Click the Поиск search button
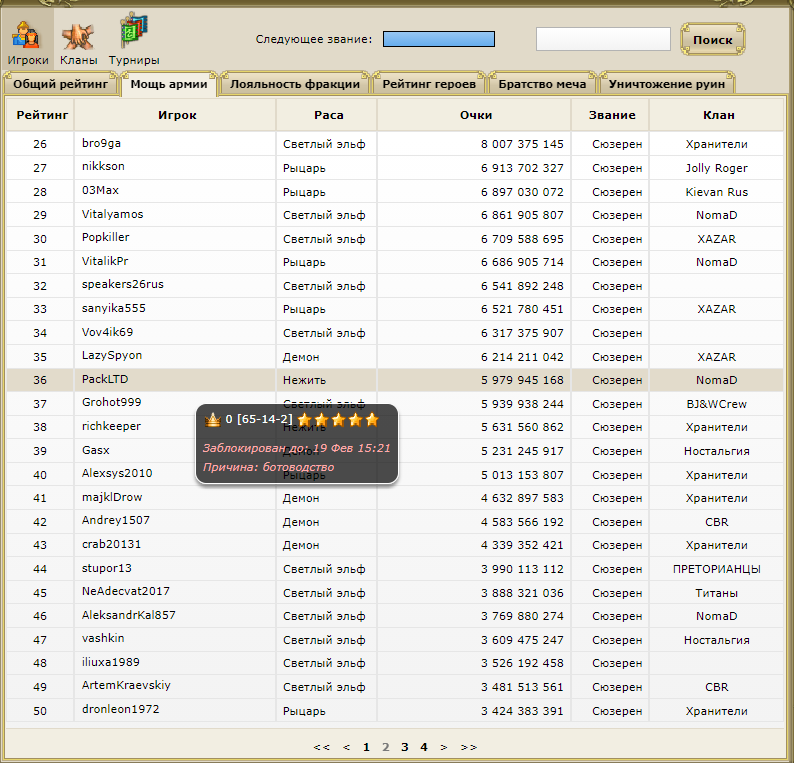Image resolution: width=794 pixels, height=763 pixels. [x=712, y=39]
